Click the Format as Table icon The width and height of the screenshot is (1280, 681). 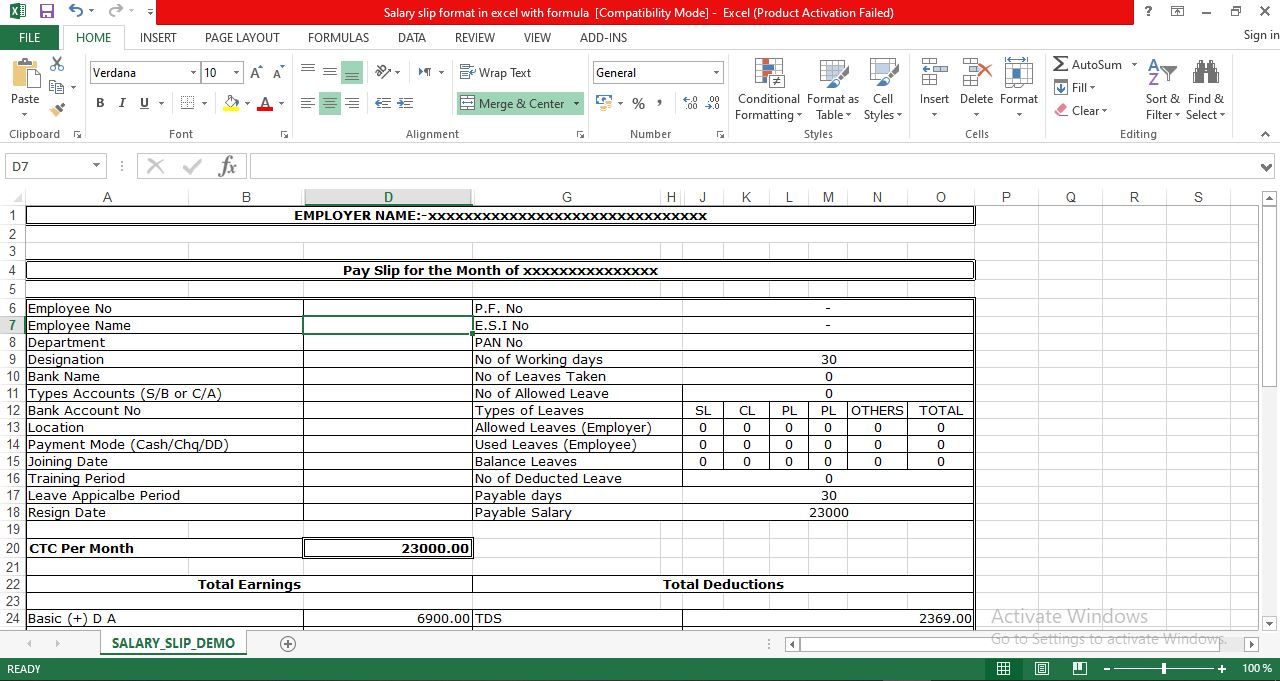pyautogui.click(x=833, y=90)
